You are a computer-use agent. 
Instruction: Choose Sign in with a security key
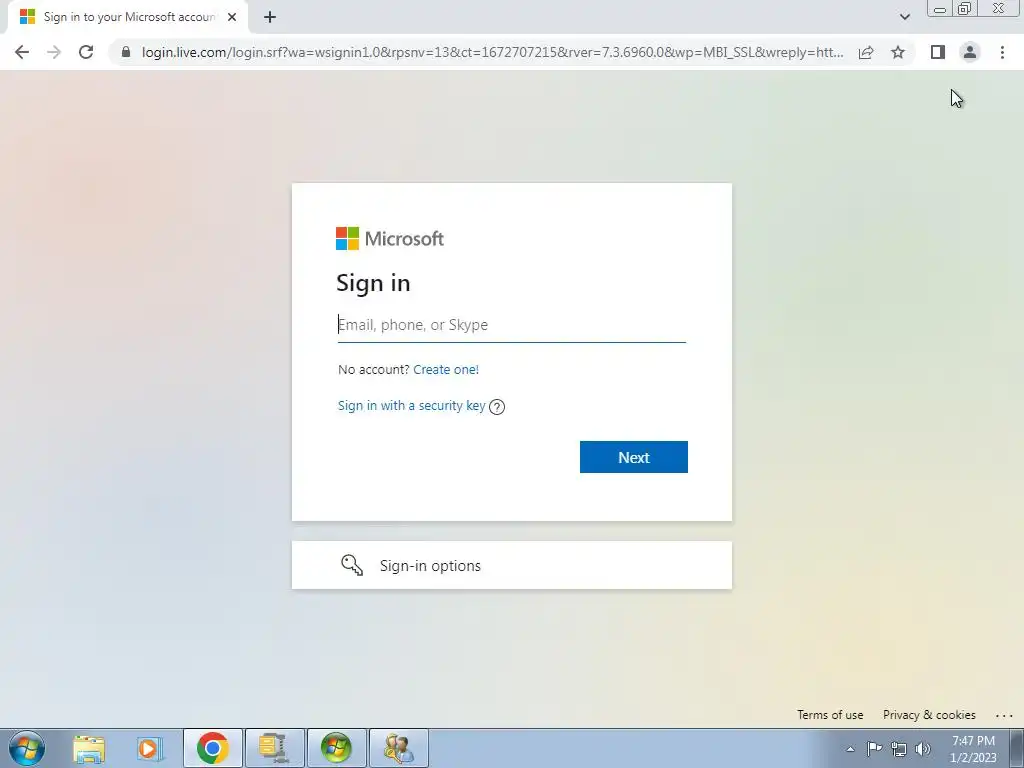click(x=411, y=406)
